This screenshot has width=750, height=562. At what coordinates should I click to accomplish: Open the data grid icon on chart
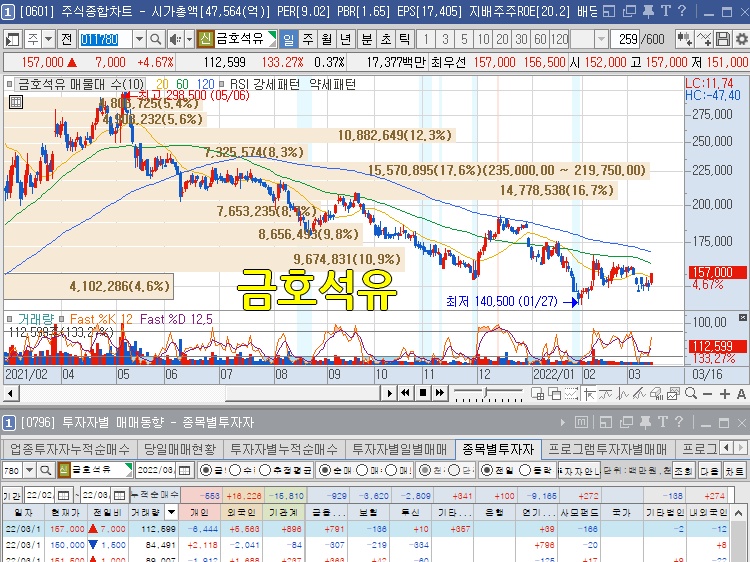coord(16,102)
